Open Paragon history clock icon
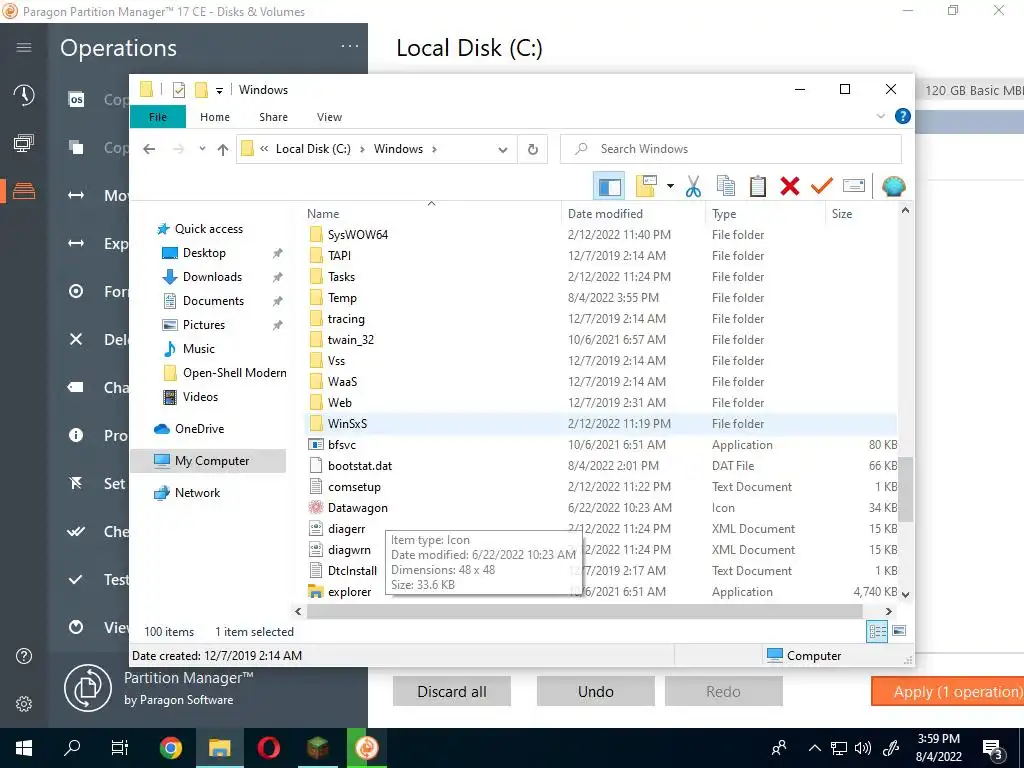This screenshot has height=768, width=1024. coord(24,95)
